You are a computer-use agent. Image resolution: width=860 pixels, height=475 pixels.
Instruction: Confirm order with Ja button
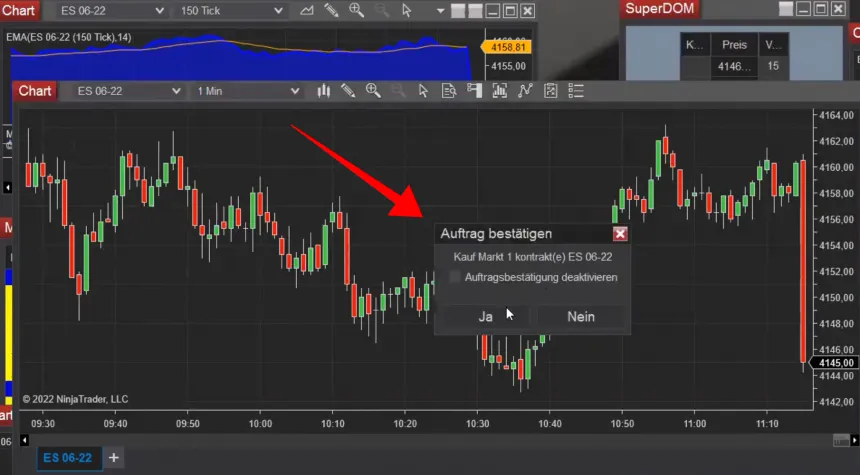tap(485, 316)
